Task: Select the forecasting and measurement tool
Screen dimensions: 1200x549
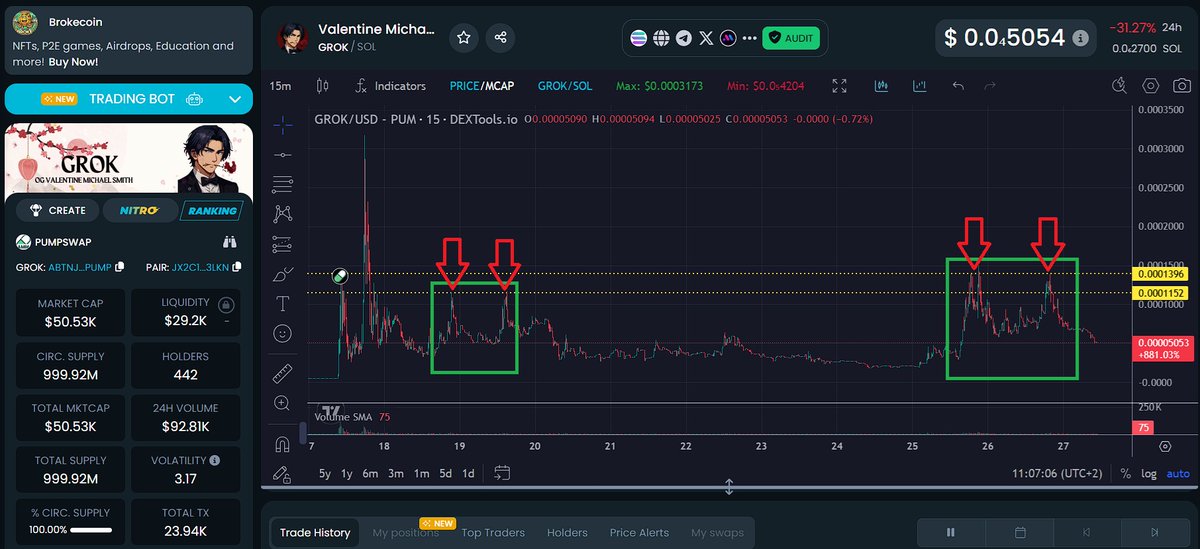Action: 283,243
